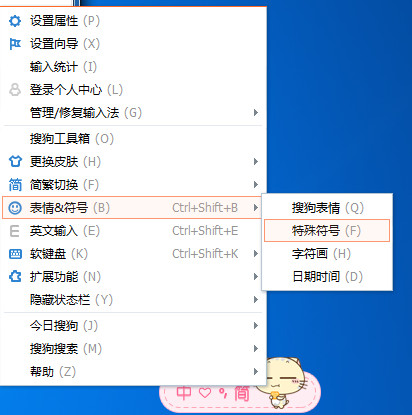Select 特殊符号 in the submenu
This screenshot has height=415, width=412.
pos(327,230)
